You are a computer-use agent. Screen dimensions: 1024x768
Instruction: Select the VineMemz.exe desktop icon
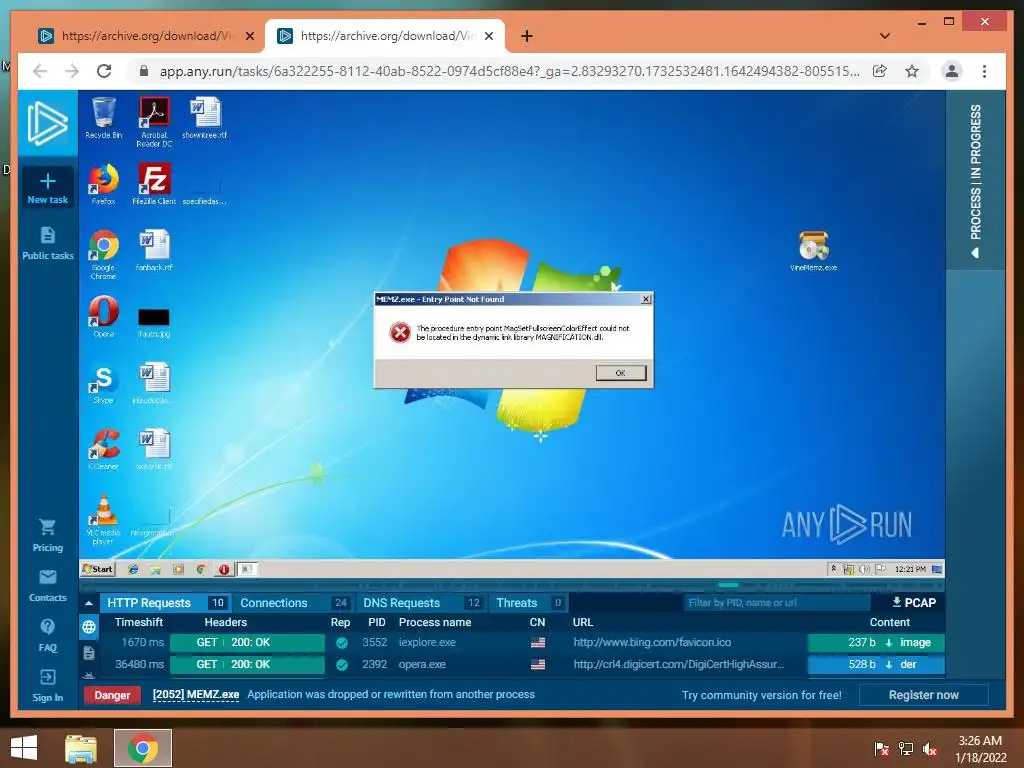click(813, 251)
